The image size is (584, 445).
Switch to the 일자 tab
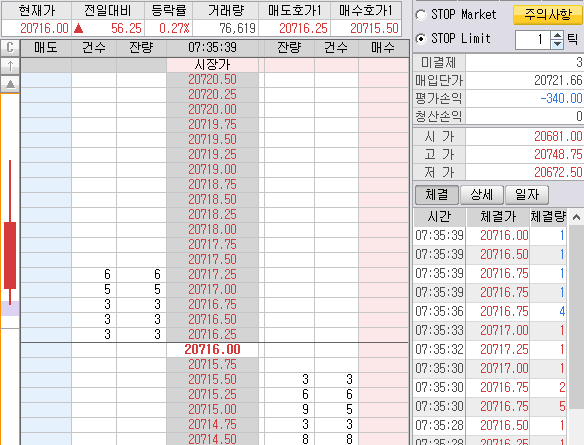tap(527, 195)
